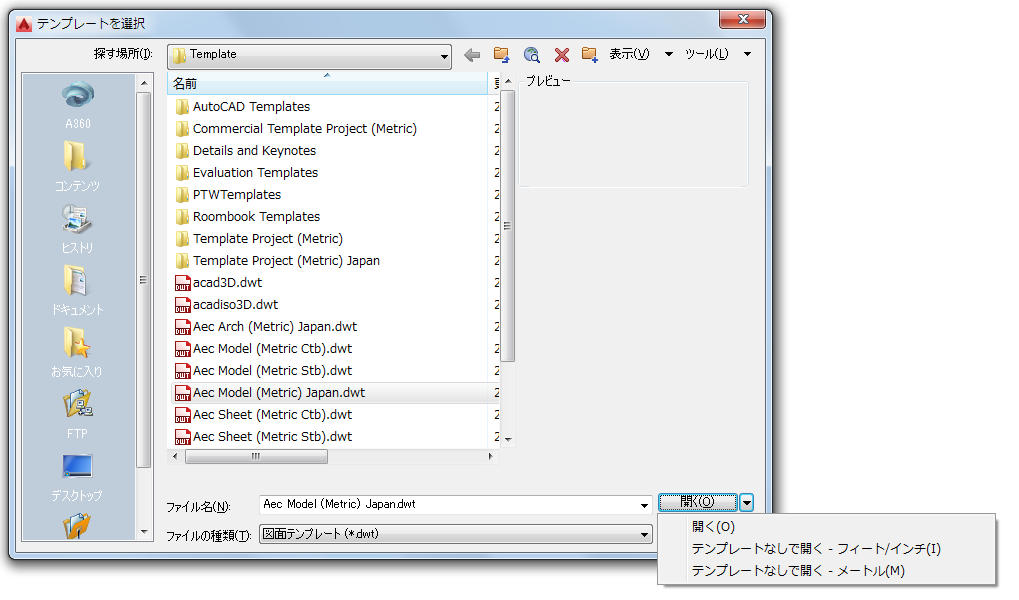Open the ヒストリ history location

click(x=77, y=228)
